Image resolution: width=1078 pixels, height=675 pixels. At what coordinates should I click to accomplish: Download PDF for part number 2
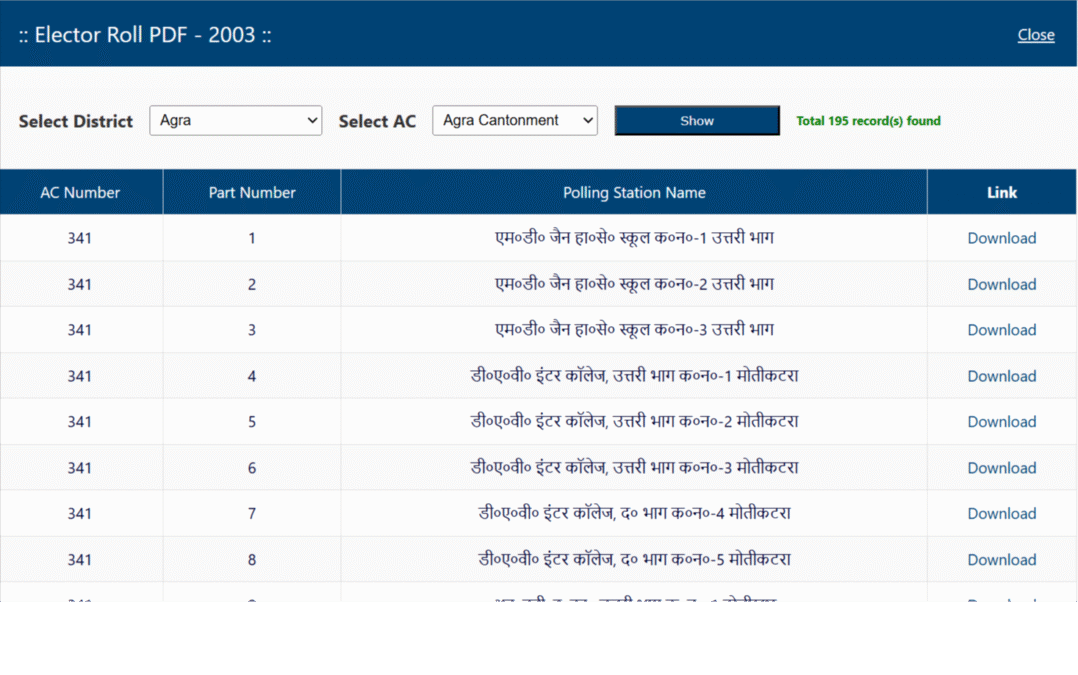pyautogui.click(x=1001, y=284)
